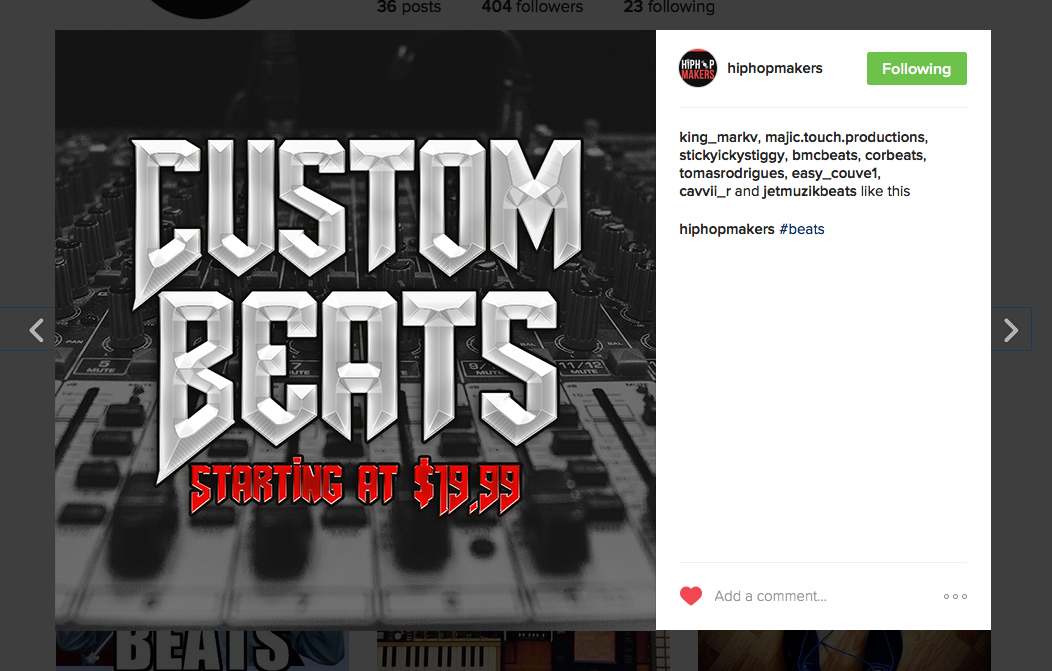Open hiphopmakers username in post header

pyautogui.click(x=774, y=68)
